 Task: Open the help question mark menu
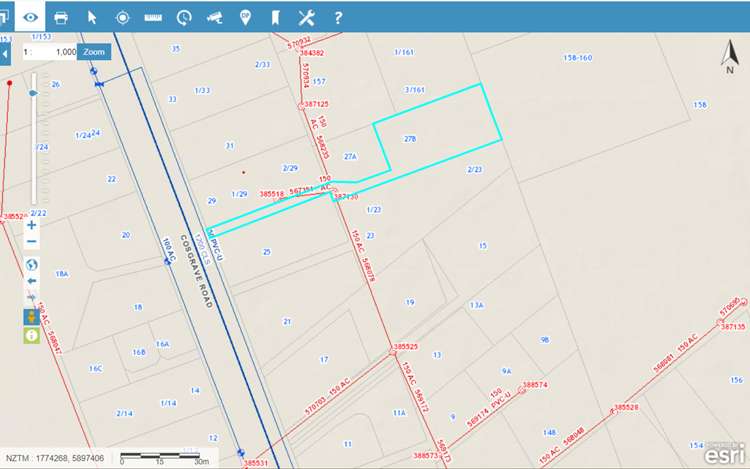click(x=338, y=17)
